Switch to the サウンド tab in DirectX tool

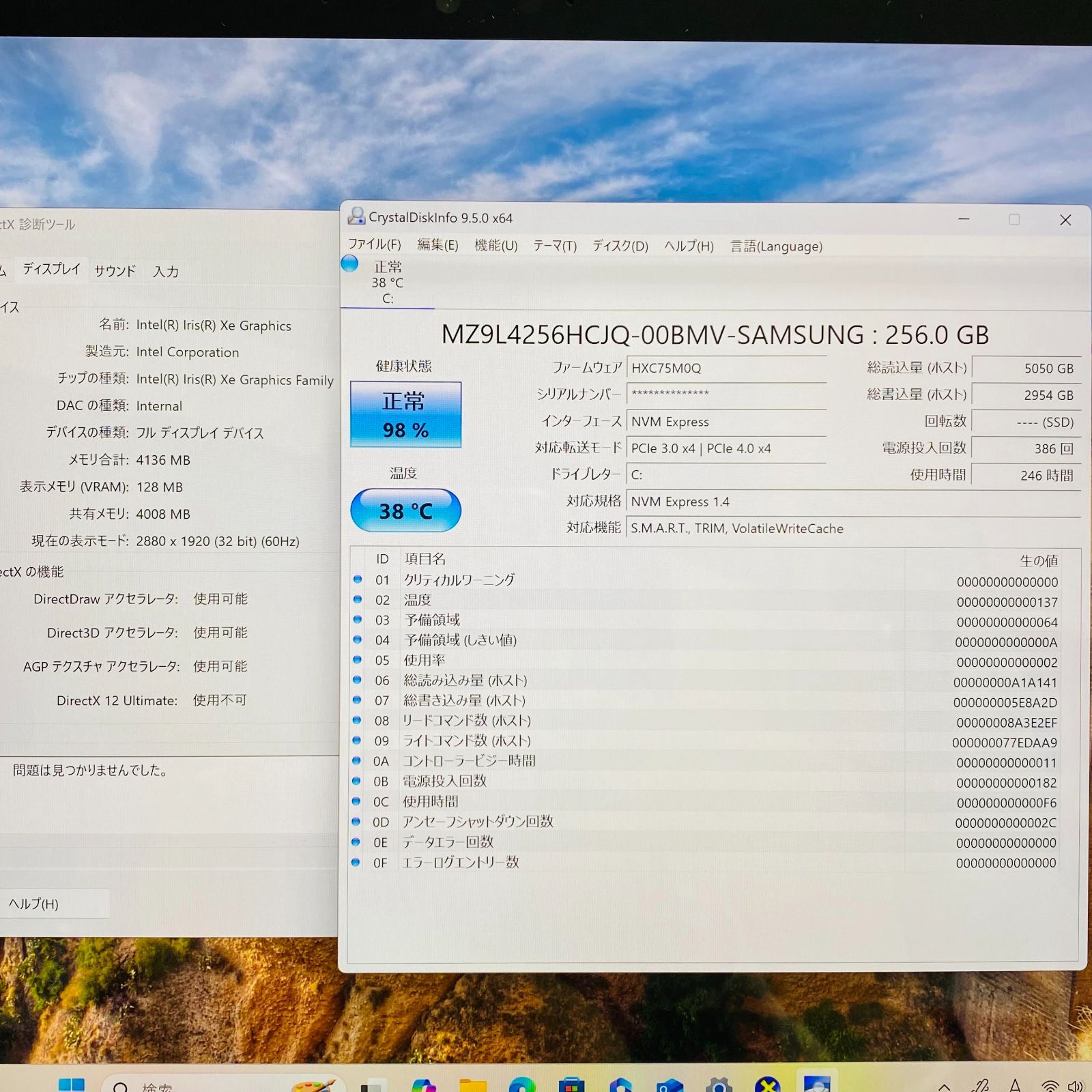click(115, 271)
